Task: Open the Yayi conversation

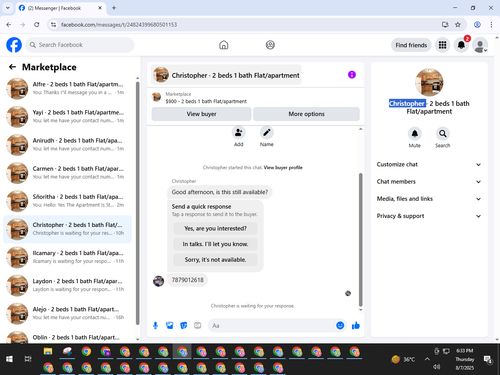Action: 68,116
